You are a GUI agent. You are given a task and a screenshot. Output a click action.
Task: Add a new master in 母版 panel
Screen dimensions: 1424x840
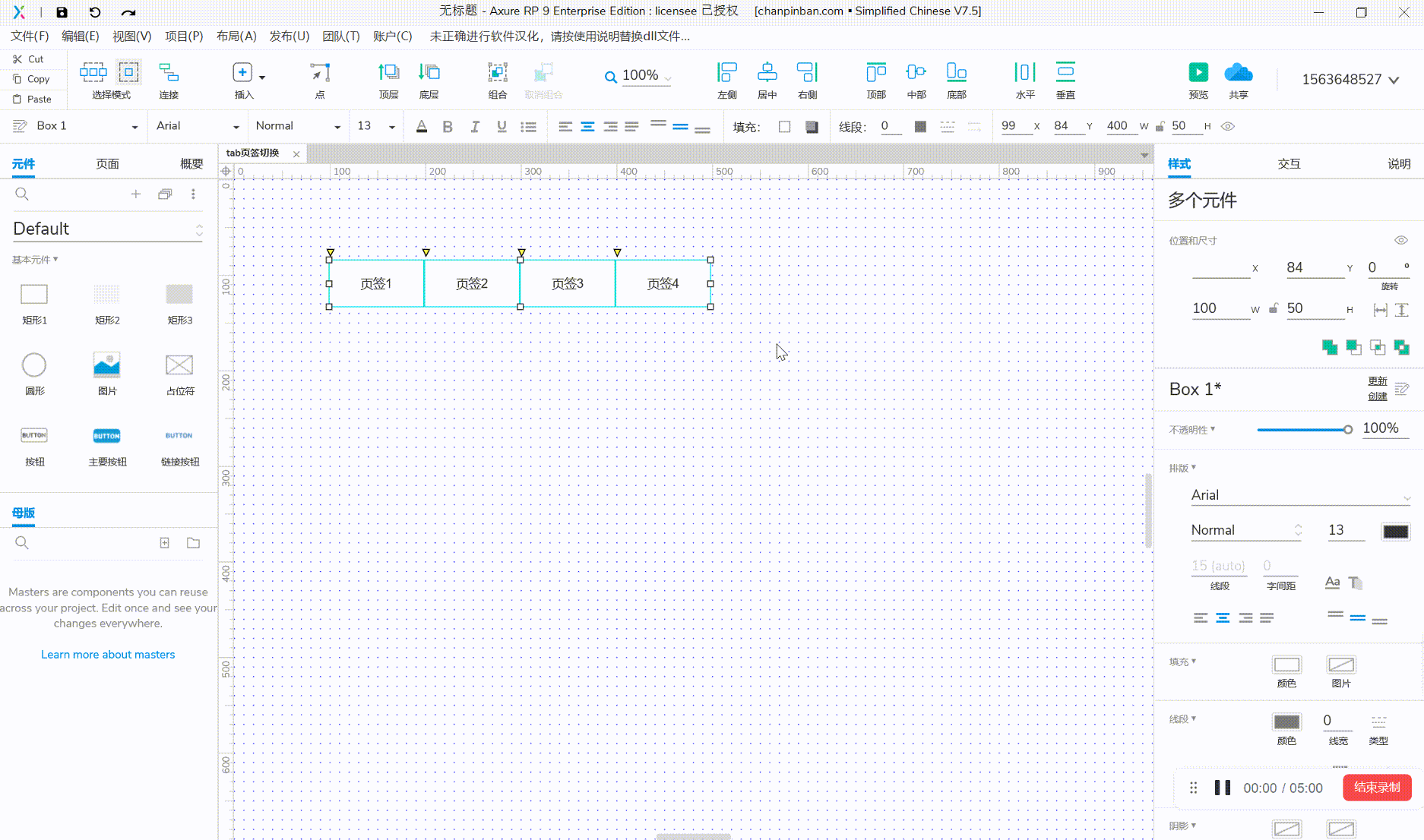[164, 543]
